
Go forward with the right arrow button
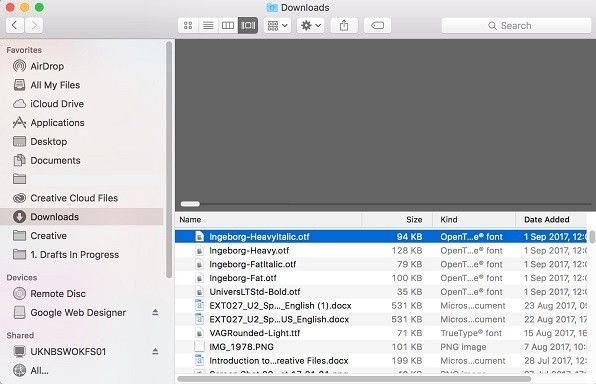coord(34,25)
